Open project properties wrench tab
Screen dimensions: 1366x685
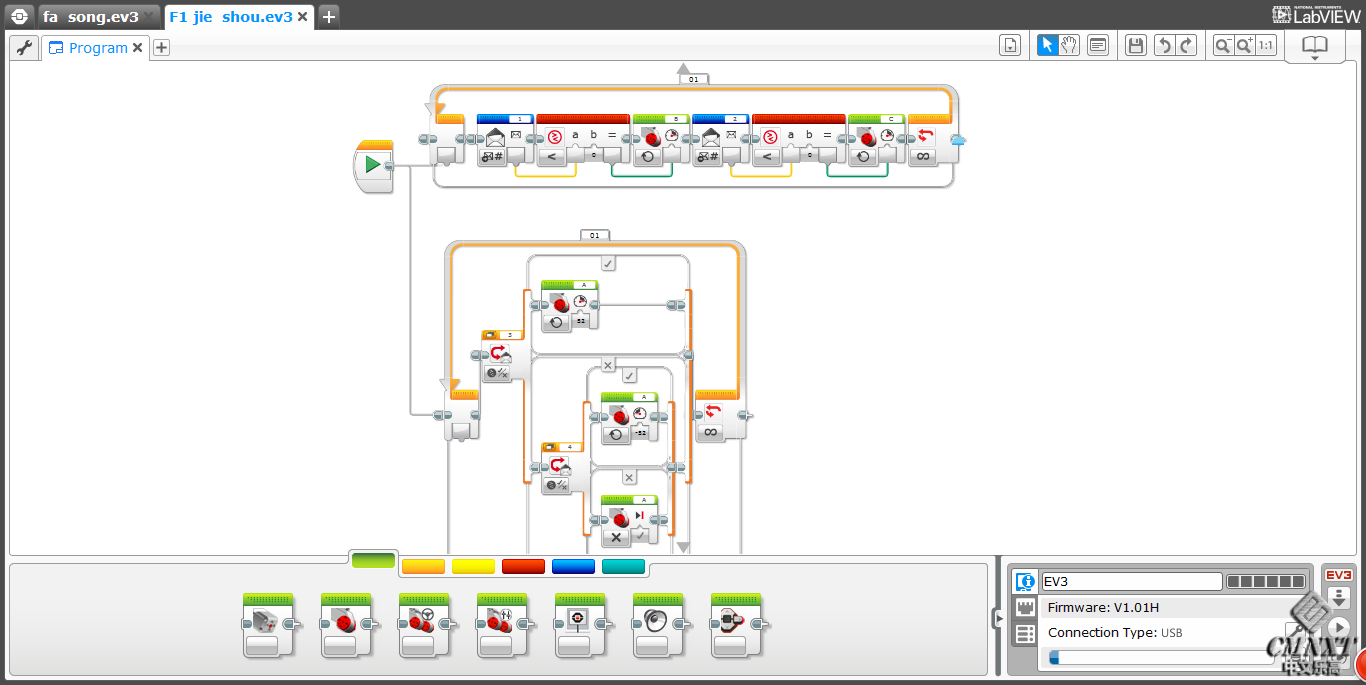[x=25, y=47]
